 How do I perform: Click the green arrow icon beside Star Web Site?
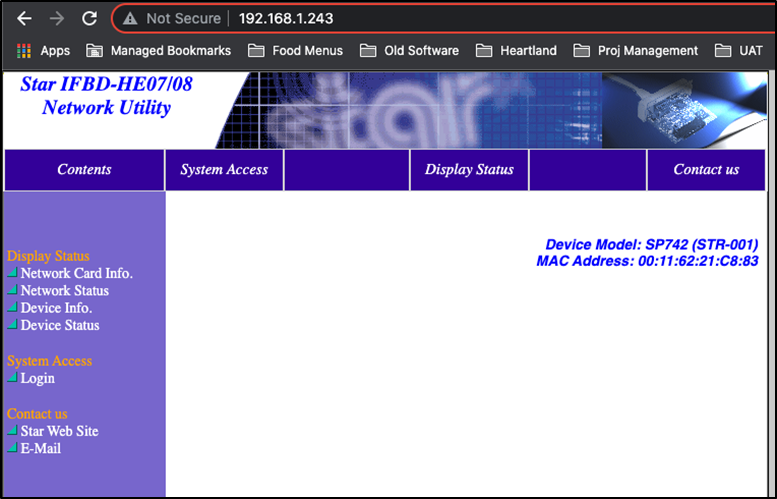pos(12,430)
